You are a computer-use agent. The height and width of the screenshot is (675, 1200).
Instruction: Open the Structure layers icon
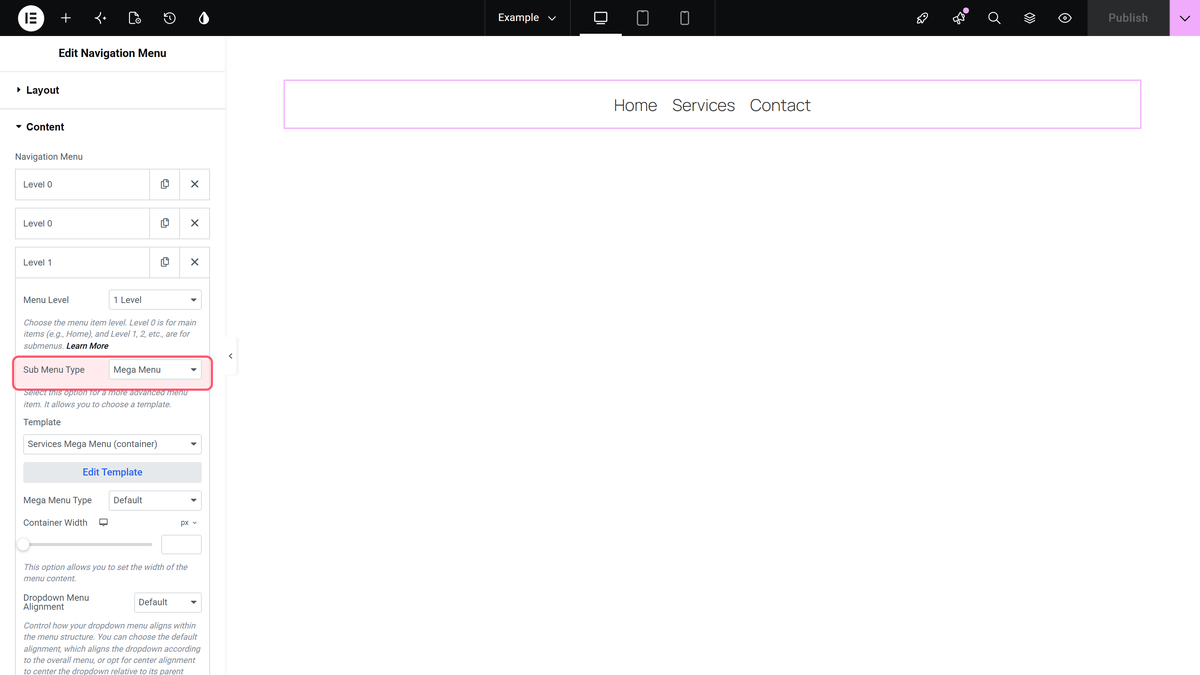1030,18
